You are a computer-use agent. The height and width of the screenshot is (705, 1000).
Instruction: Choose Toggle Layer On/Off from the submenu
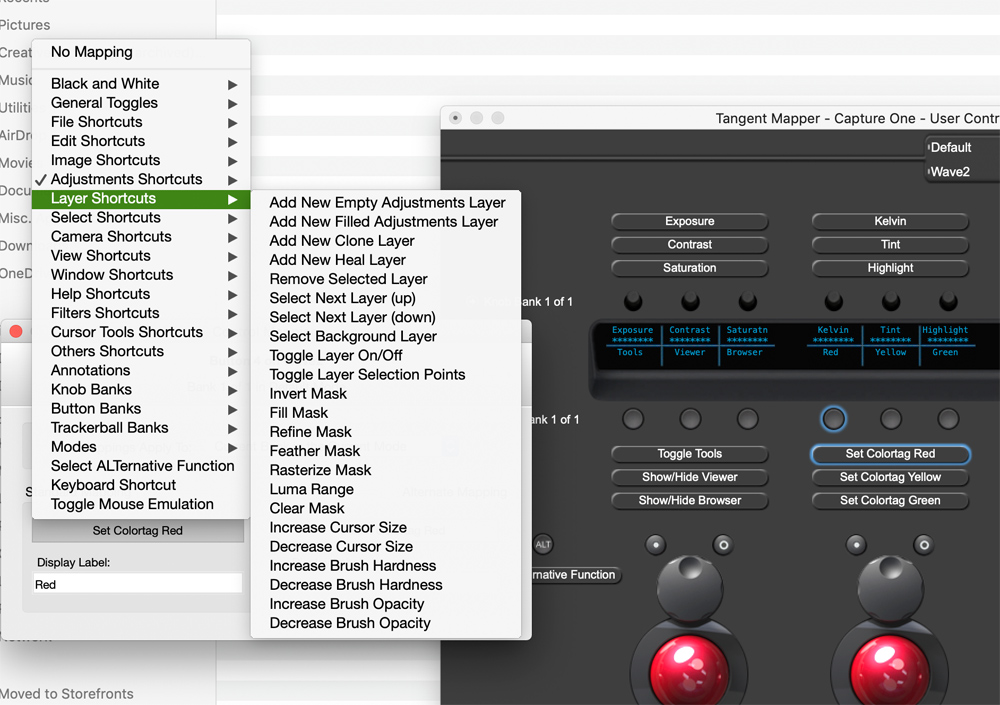tap(336, 355)
